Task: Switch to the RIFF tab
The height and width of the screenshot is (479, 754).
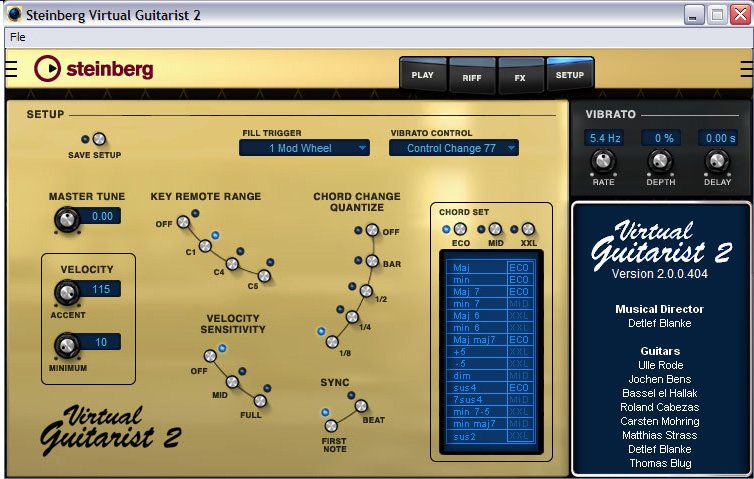Action: (472, 77)
